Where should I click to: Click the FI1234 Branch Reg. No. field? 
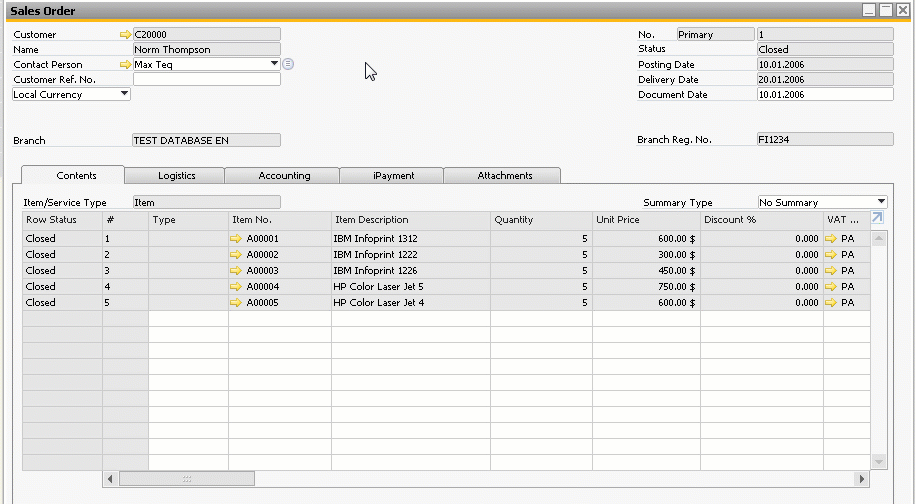[825, 139]
